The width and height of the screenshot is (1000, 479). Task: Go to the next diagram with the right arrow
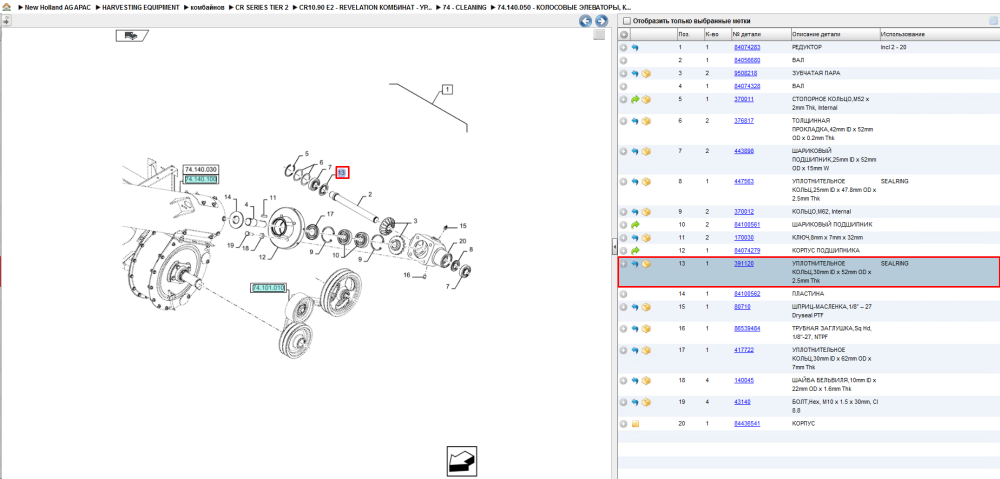[x=601, y=21]
